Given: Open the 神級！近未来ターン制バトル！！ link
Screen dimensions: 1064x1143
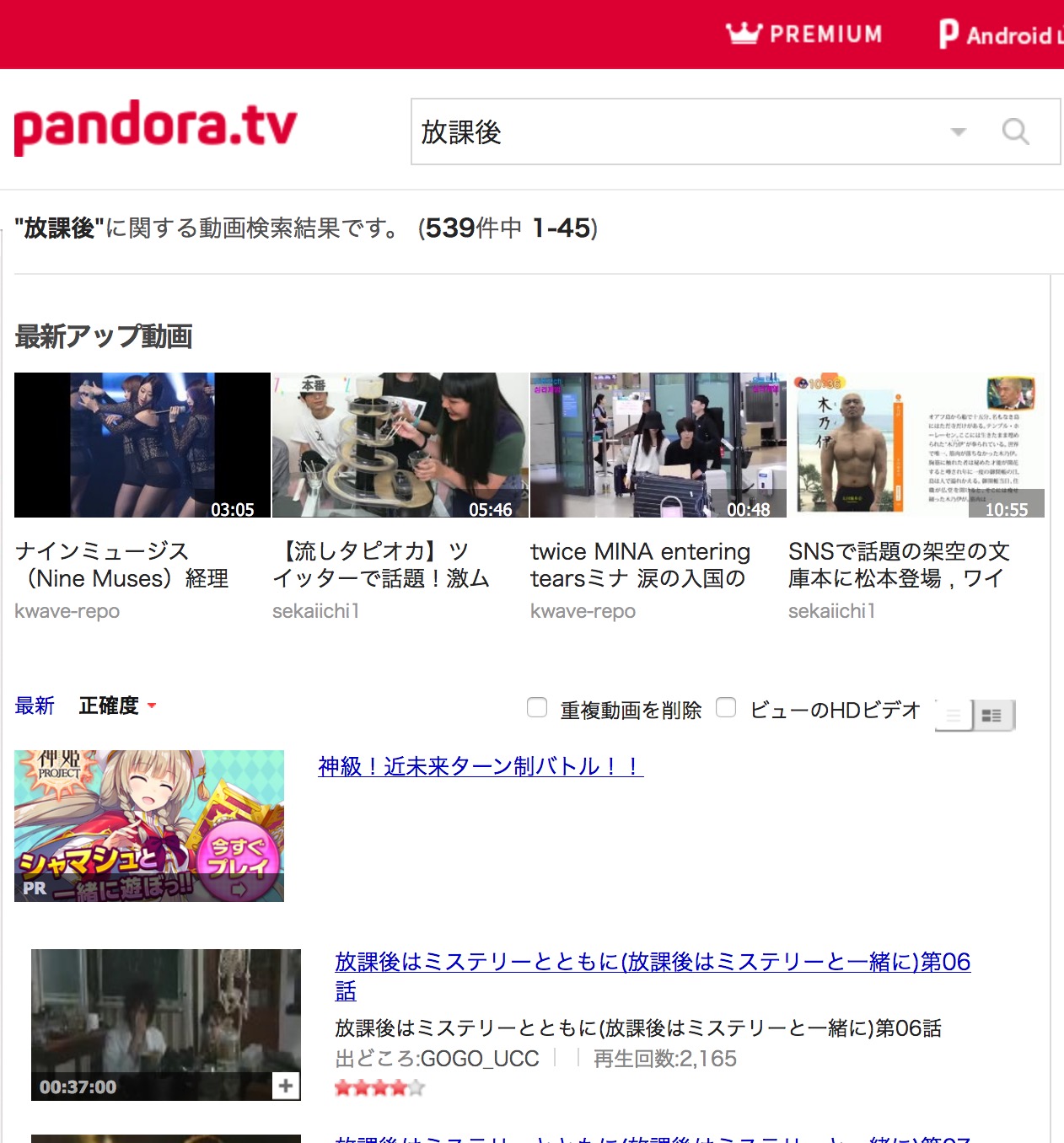Looking at the screenshot, I should coord(481,766).
